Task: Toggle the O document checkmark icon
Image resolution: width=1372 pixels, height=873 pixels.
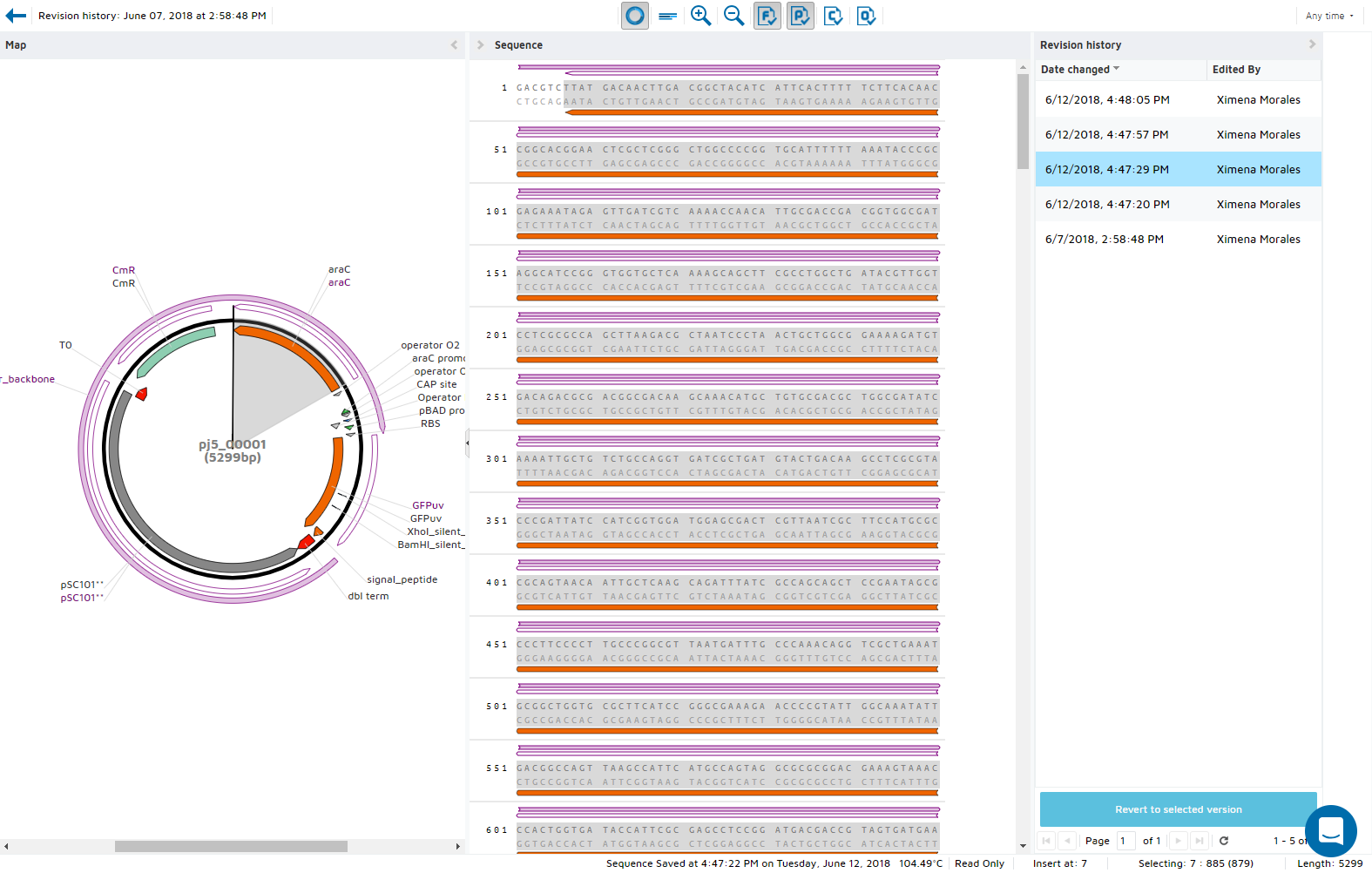Action: (866, 16)
